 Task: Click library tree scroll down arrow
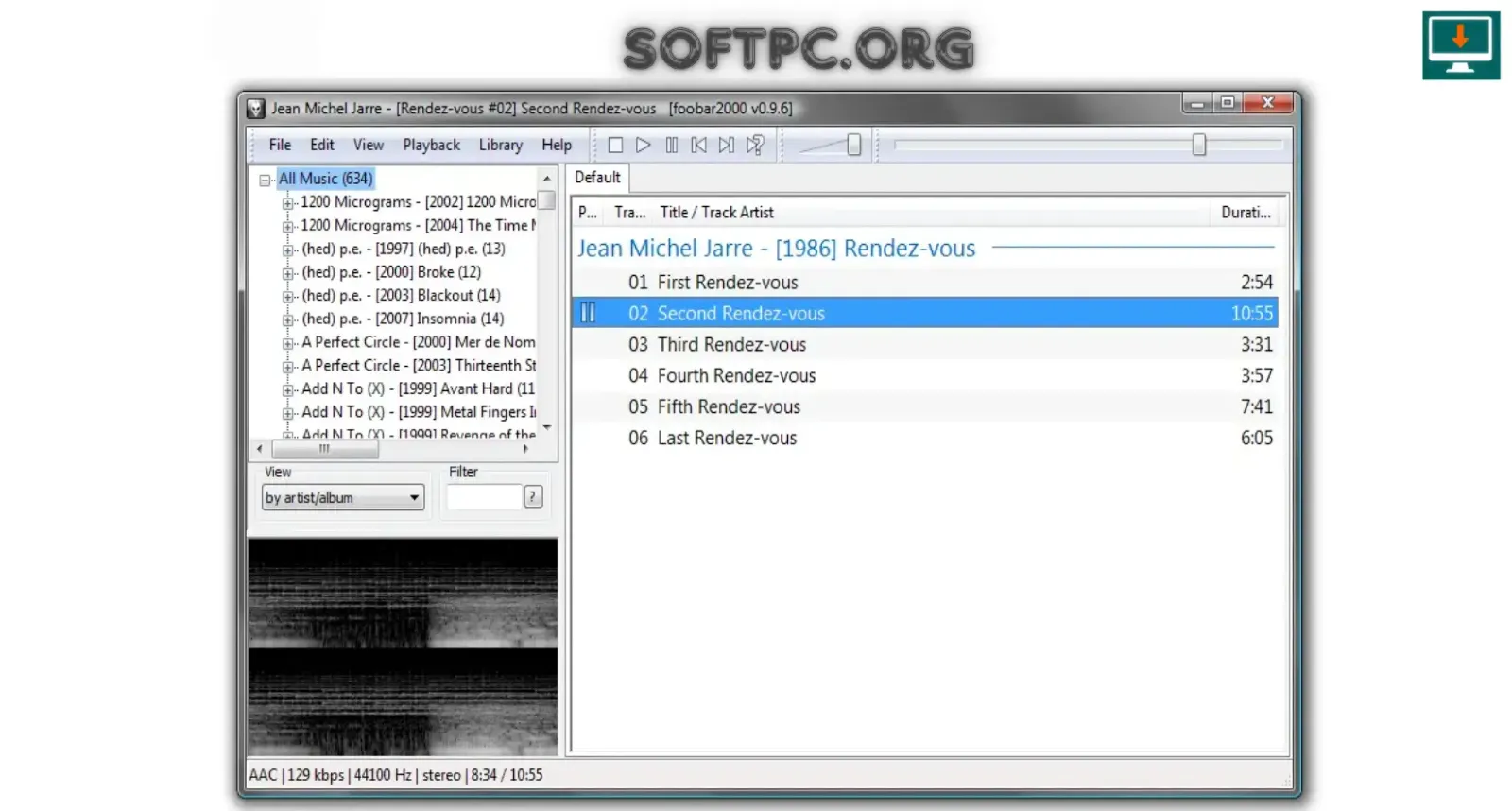pos(547,428)
